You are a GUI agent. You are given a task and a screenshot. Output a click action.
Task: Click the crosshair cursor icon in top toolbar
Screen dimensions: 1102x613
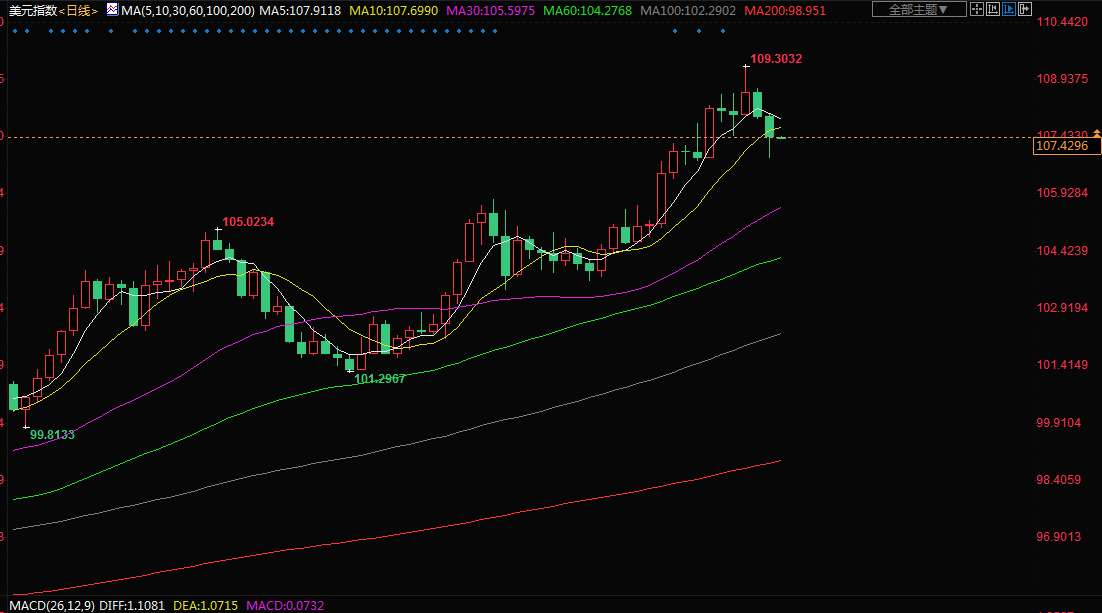[978, 10]
